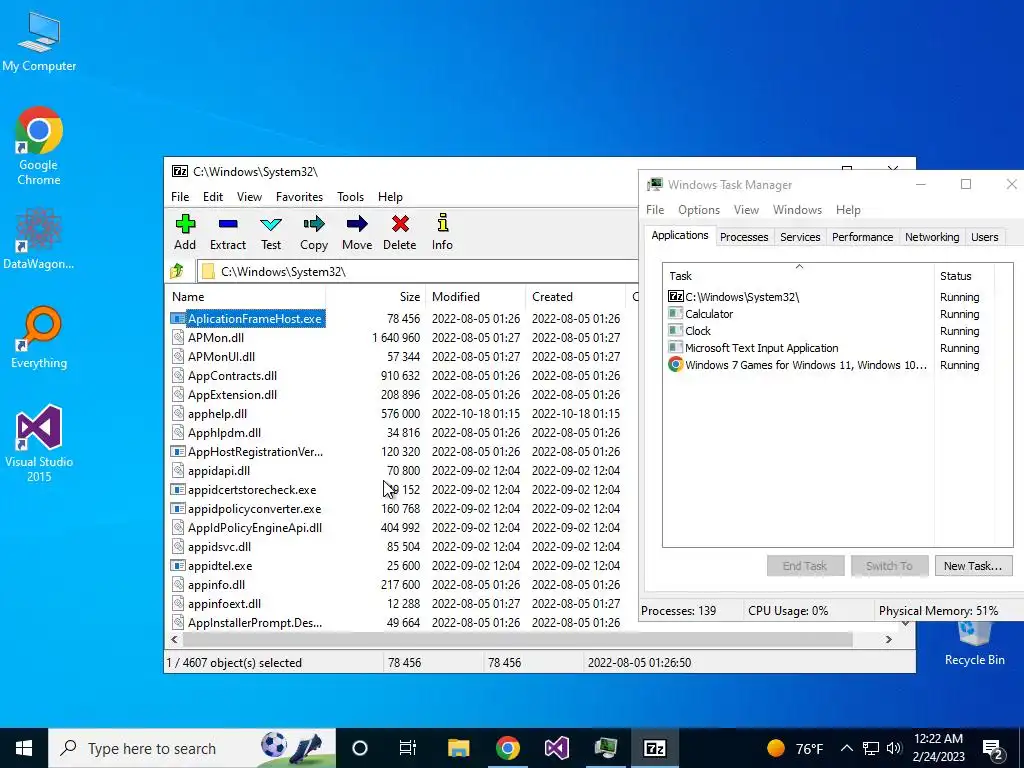This screenshot has height=768, width=1024.
Task: Switch to the Performance tab
Action: [862, 237]
